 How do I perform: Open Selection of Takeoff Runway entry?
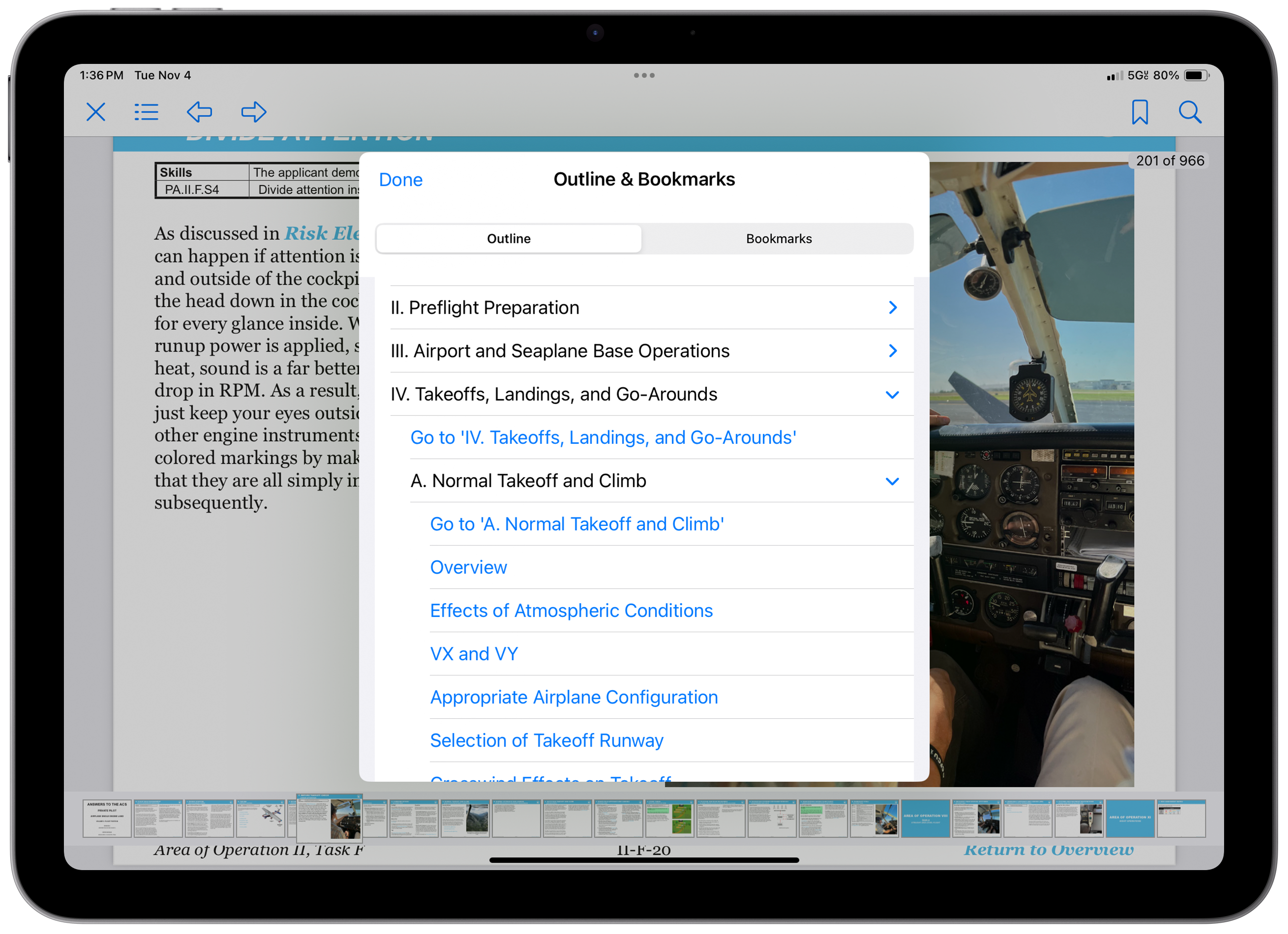546,740
